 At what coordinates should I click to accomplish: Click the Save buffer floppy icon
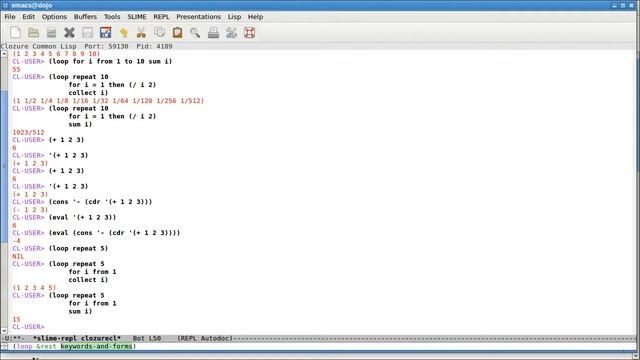[x=87, y=33]
